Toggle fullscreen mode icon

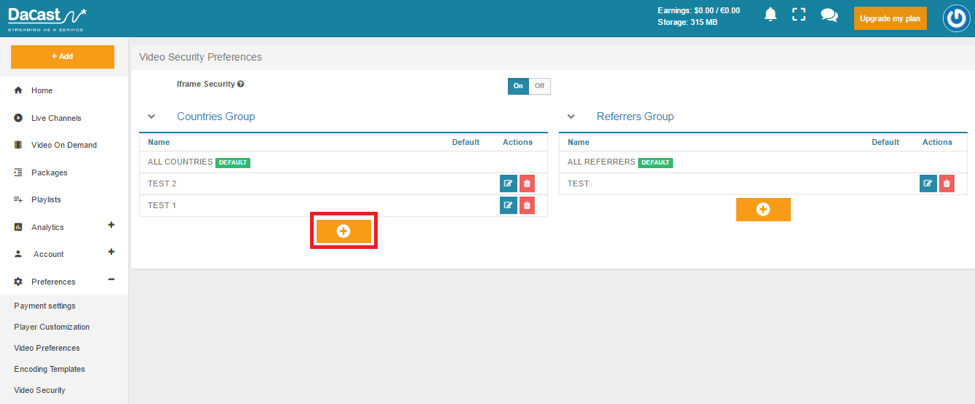[x=799, y=15]
